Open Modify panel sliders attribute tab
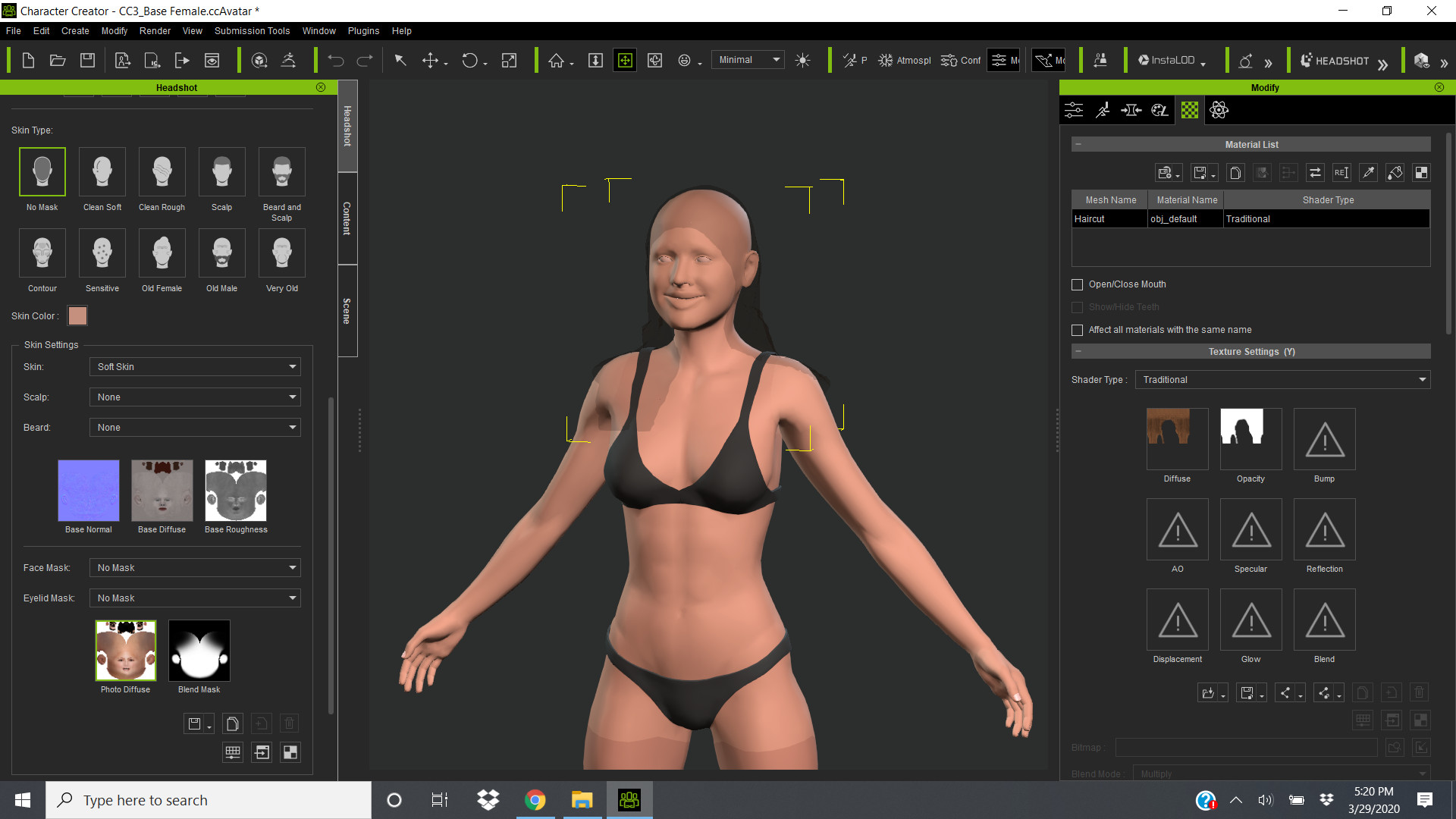The height and width of the screenshot is (819, 1456). pyautogui.click(x=1074, y=110)
